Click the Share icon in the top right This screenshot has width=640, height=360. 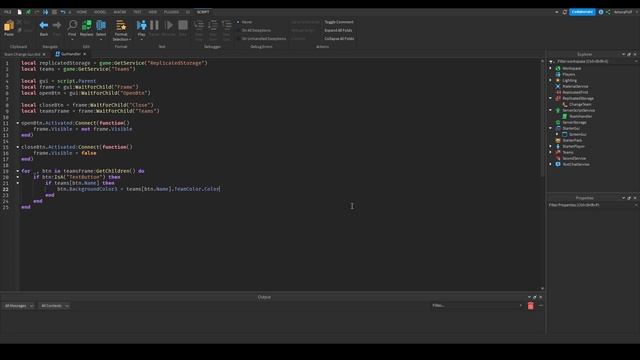tap(608, 12)
